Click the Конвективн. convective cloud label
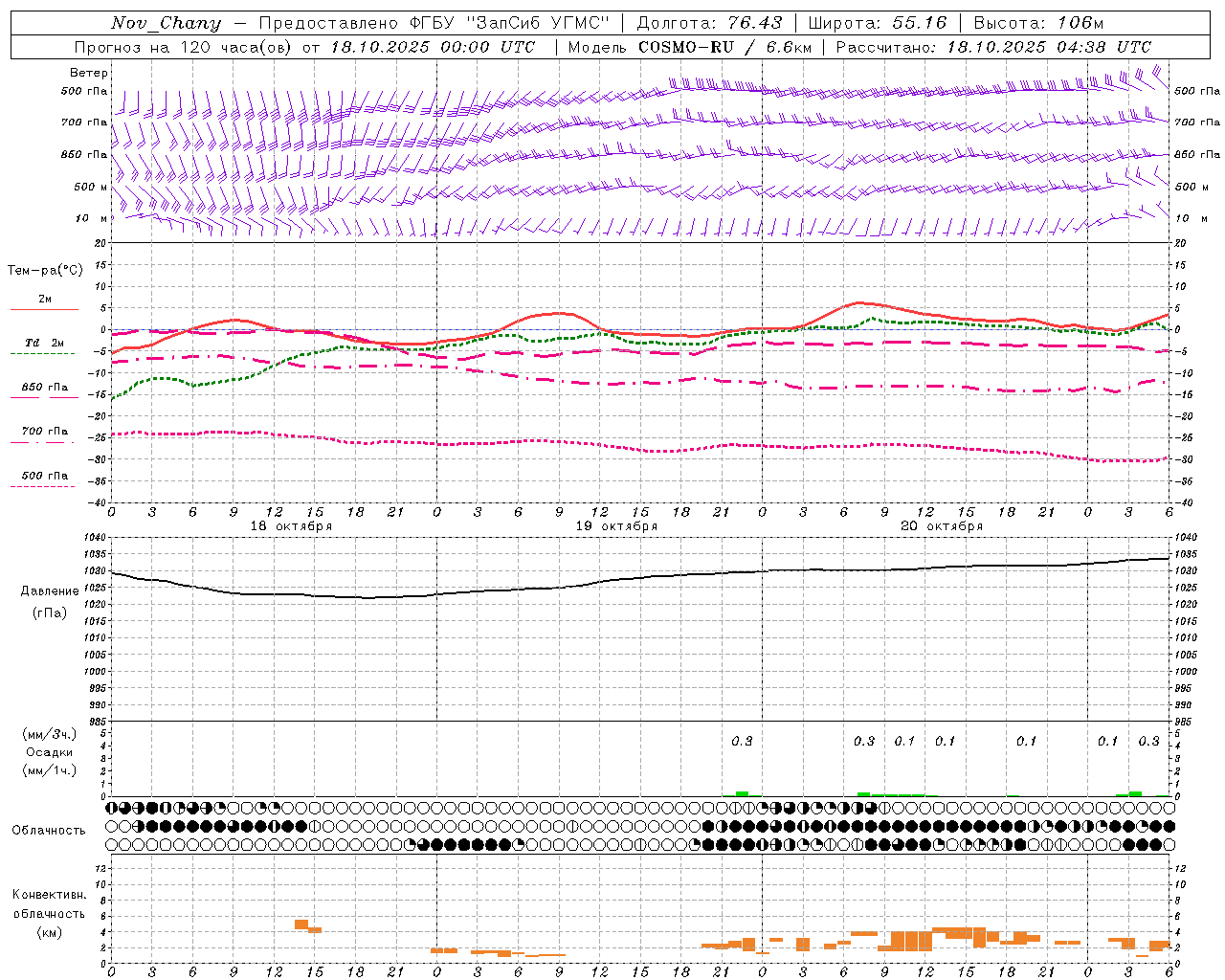The image size is (1225, 980). (50, 895)
